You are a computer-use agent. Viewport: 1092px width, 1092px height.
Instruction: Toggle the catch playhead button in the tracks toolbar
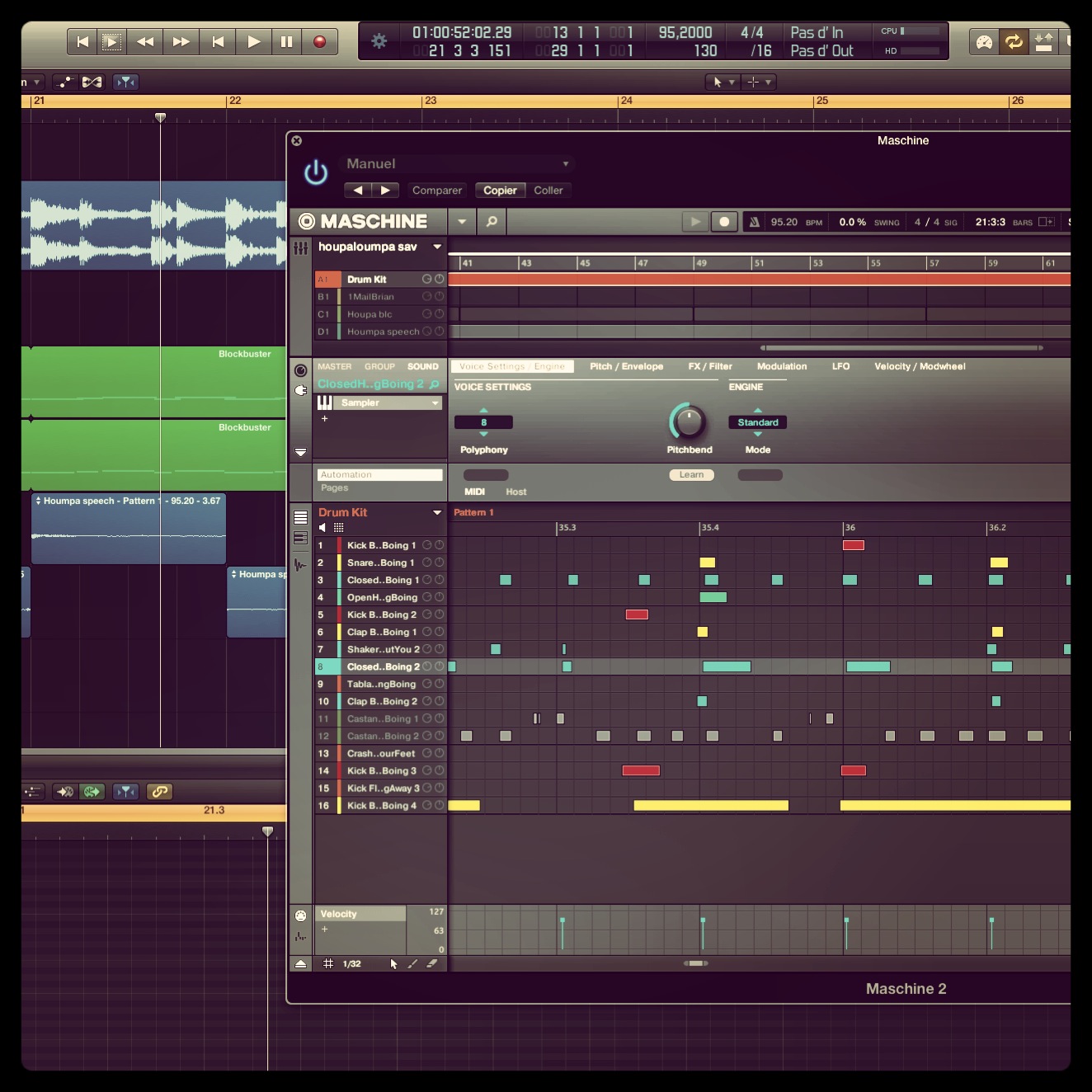125,82
